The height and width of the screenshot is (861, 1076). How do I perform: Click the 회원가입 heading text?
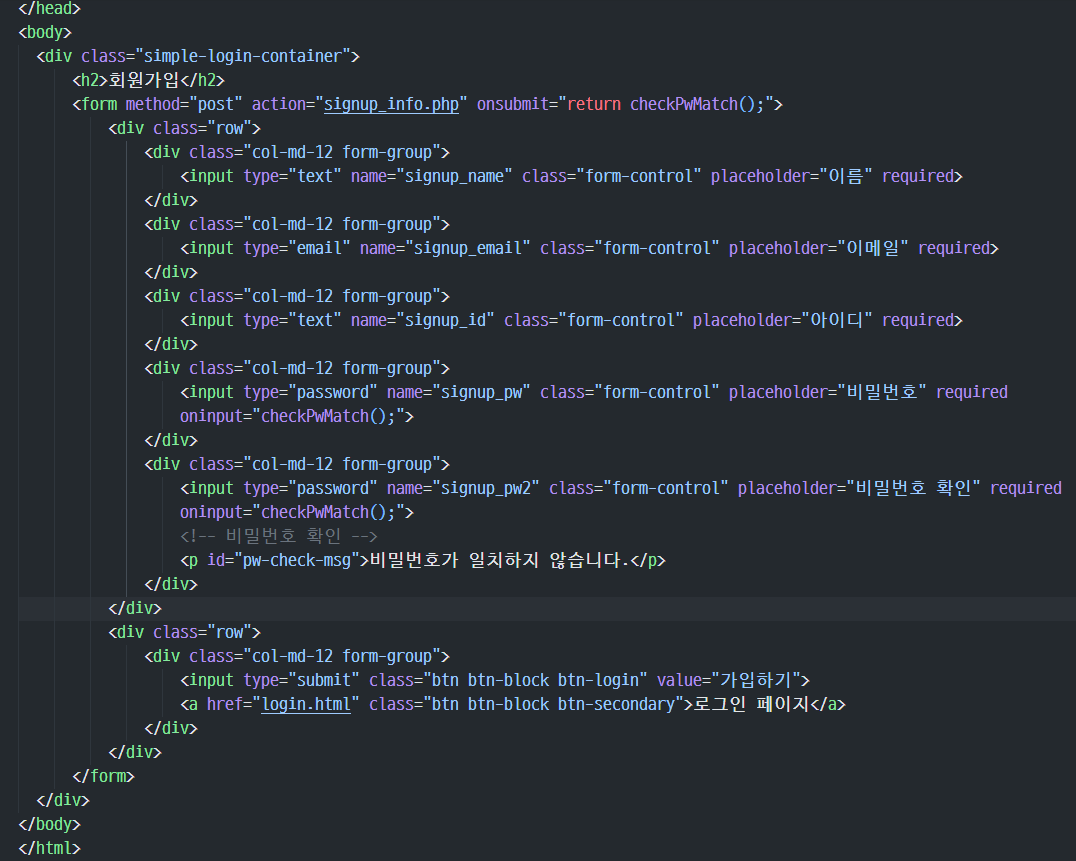coord(144,80)
